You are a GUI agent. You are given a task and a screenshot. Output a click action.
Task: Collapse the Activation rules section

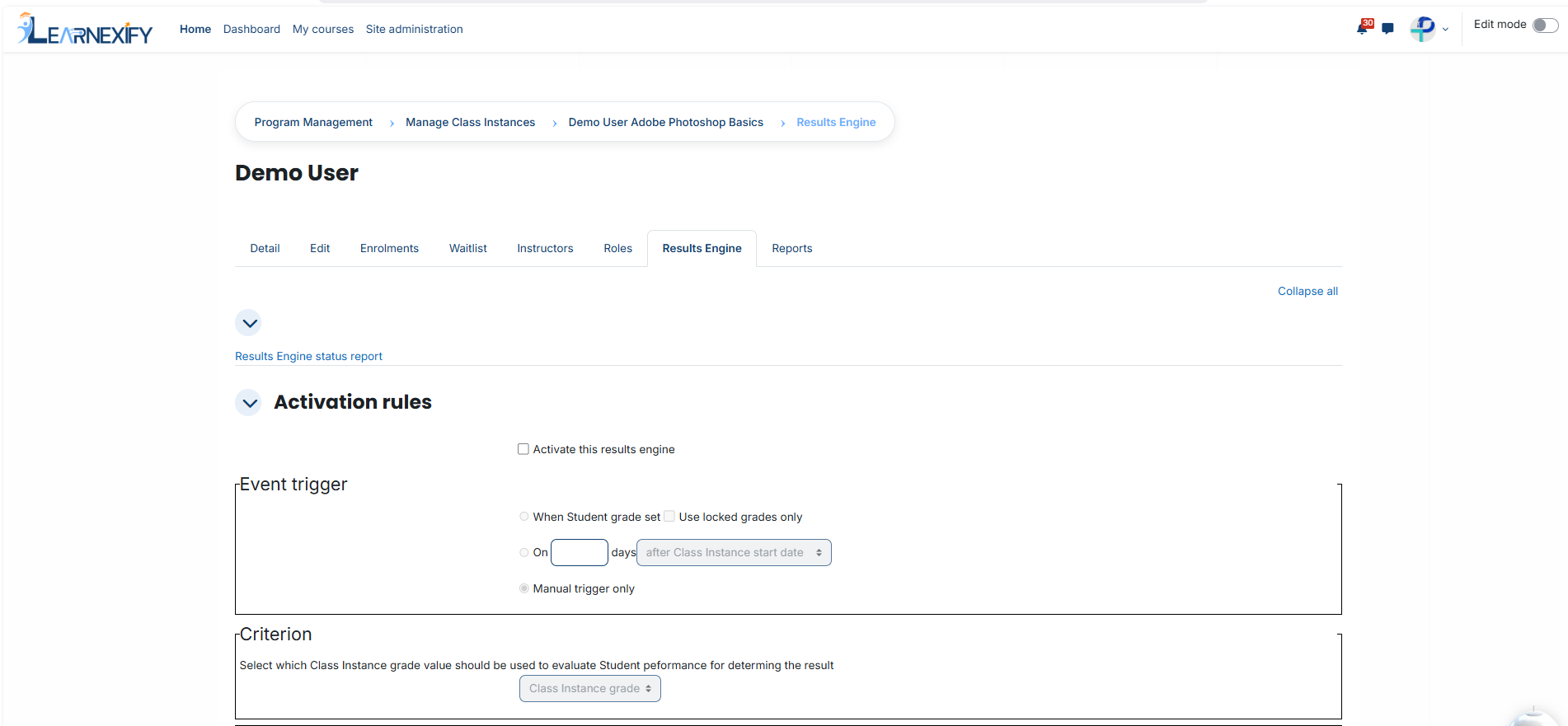[248, 403]
